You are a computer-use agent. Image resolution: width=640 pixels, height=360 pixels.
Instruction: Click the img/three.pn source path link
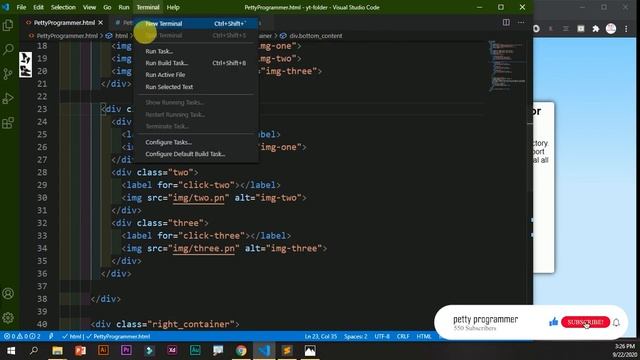pyautogui.click(x=204, y=249)
